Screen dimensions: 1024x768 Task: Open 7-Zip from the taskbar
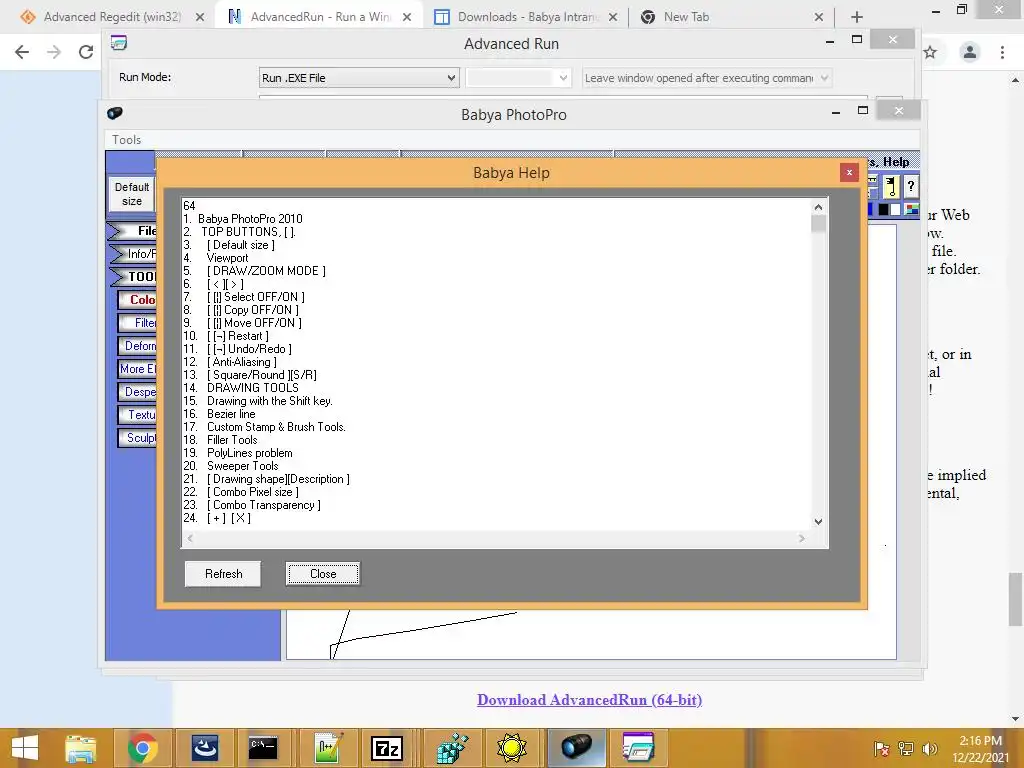(x=386, y=748)
